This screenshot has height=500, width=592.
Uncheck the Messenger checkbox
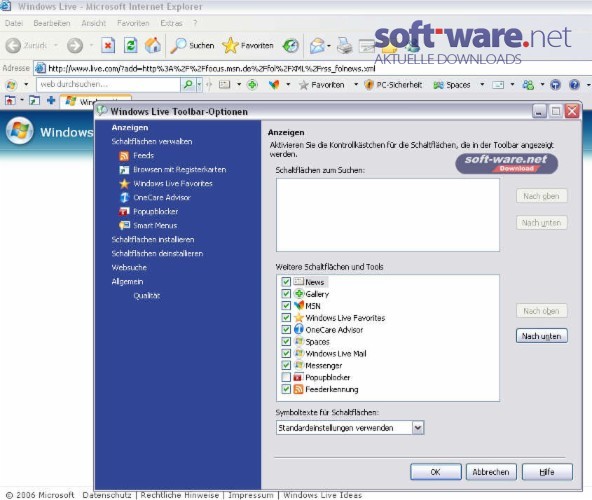click(286, 365)
